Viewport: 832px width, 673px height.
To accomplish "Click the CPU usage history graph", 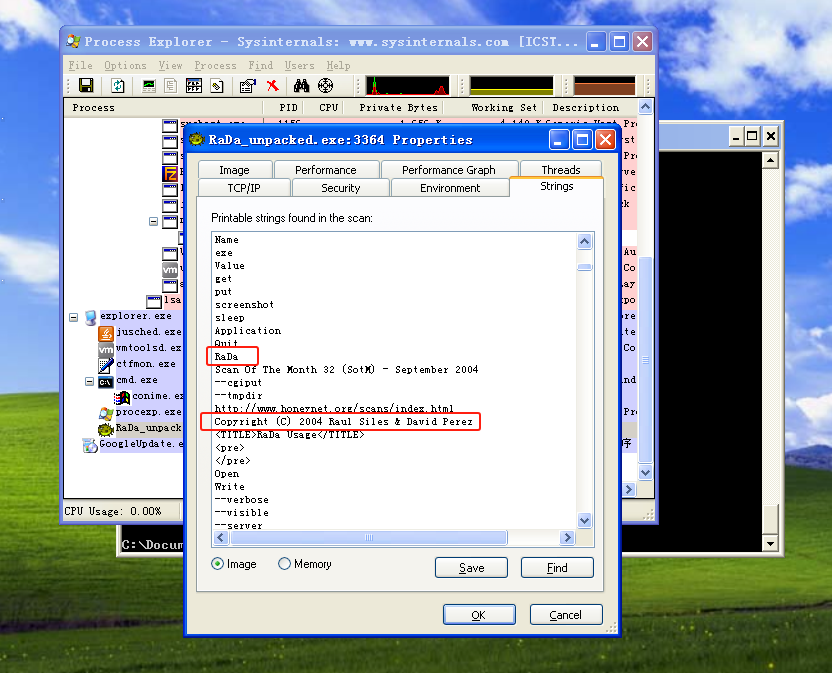I will coord(408,85).
